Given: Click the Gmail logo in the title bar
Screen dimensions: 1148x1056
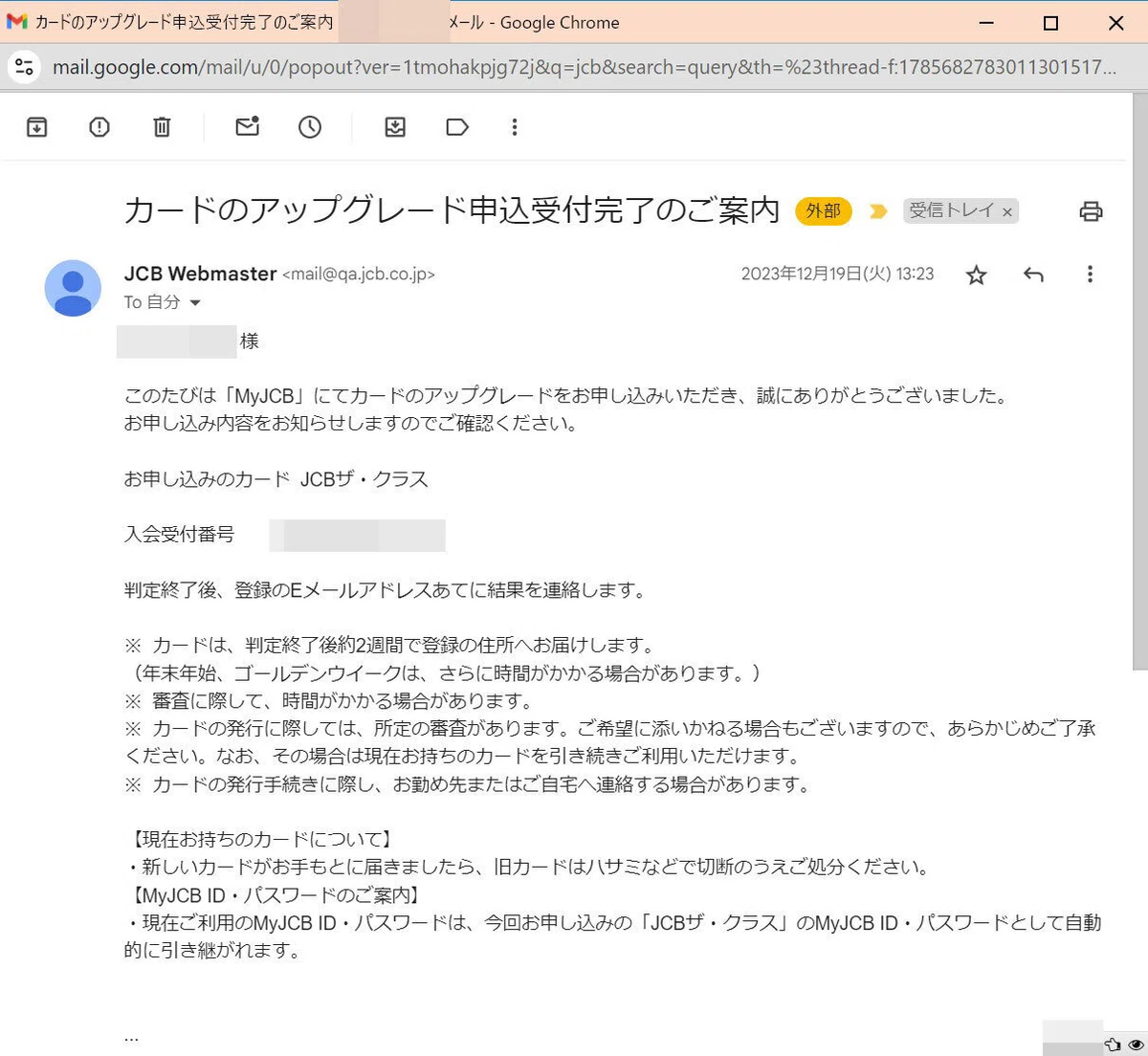Looking at the screenshot, I should tap(16, 22).
